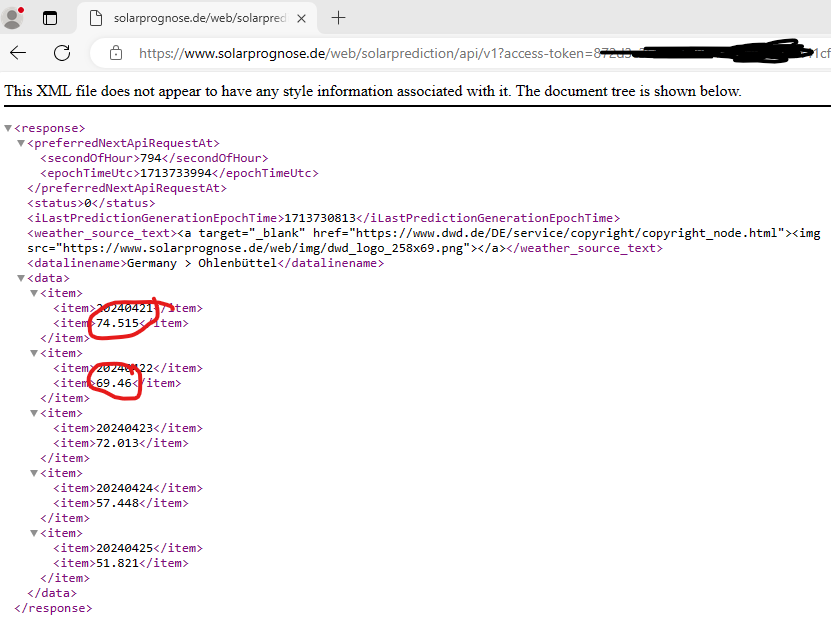Click the closing </response> tag
This screenshot has height=627, width=831.
54,608
